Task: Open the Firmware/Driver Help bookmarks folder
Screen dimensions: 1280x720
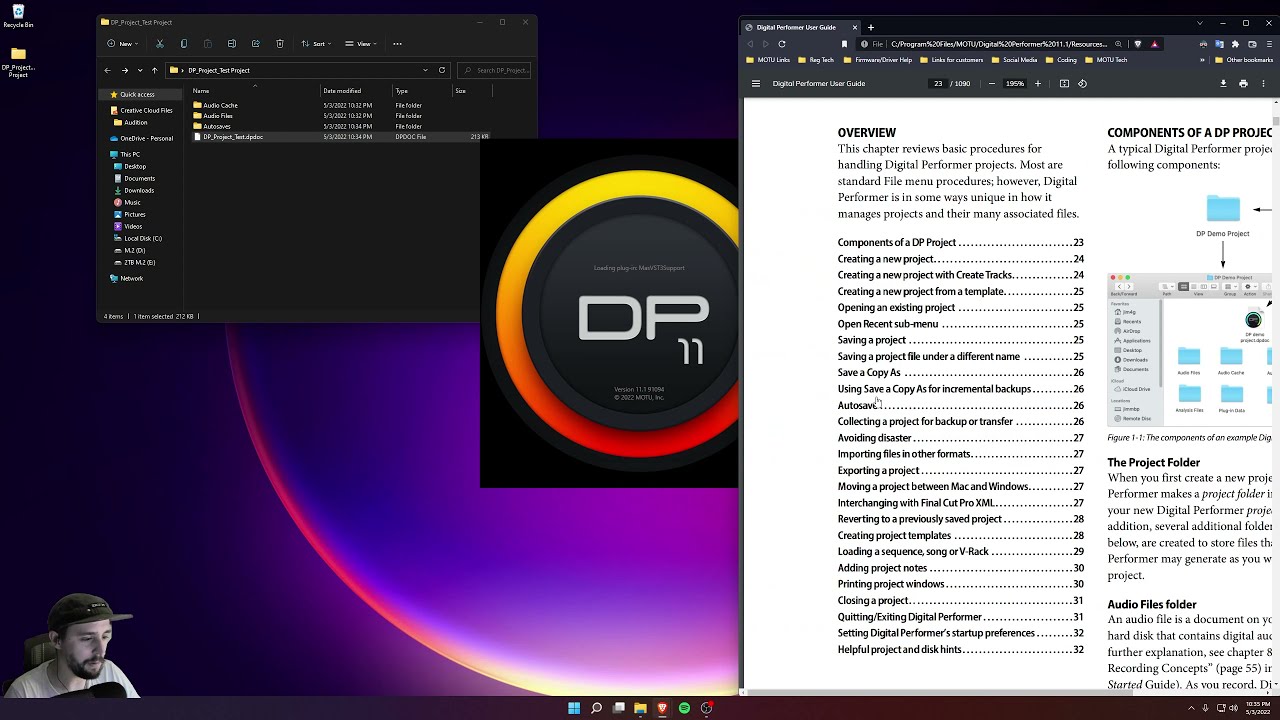Action: tap(877, 60)
